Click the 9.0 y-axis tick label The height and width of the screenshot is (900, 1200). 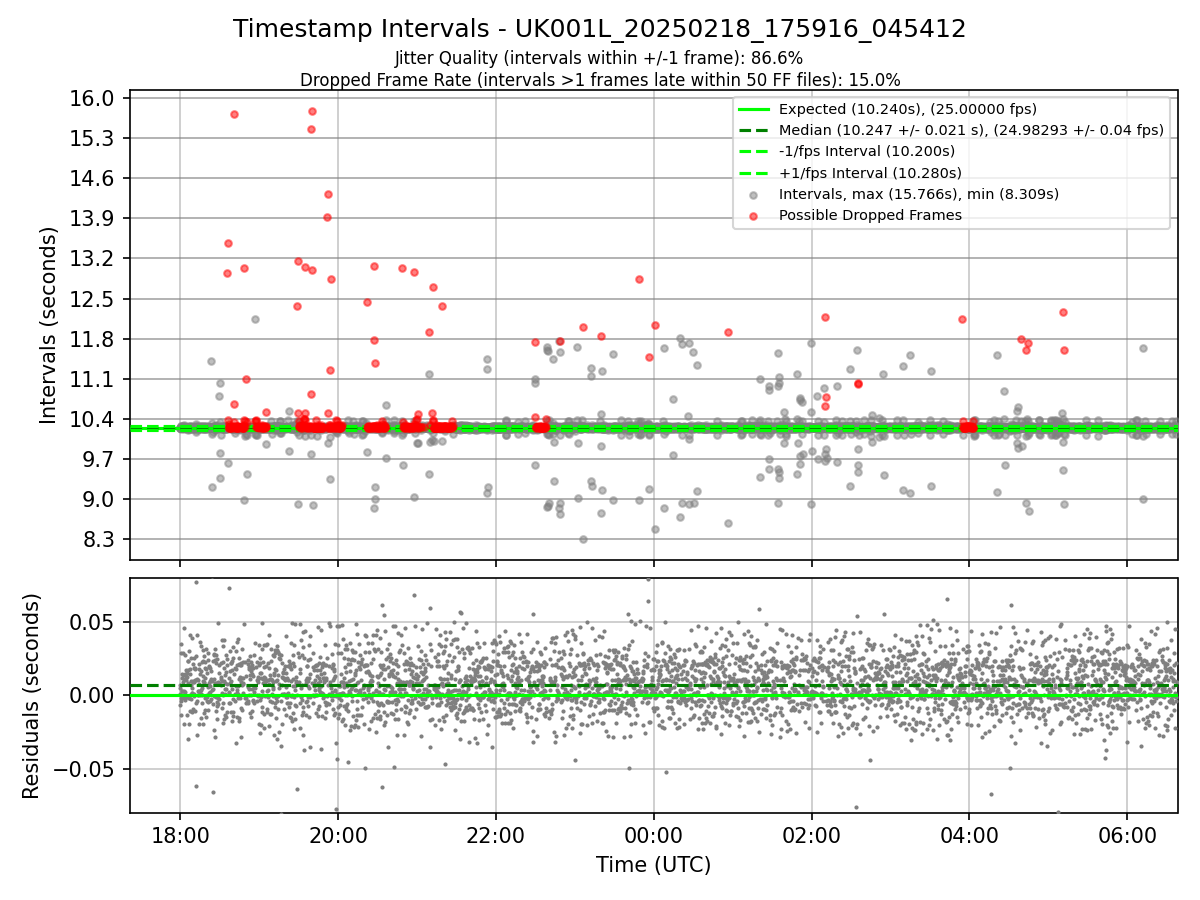(99, 499)
